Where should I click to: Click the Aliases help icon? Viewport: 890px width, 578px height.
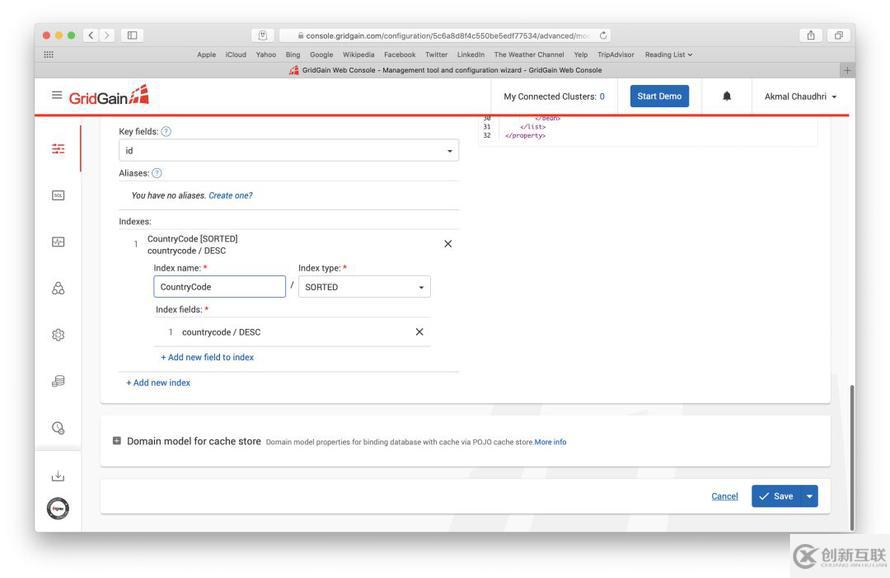point(157,173)
